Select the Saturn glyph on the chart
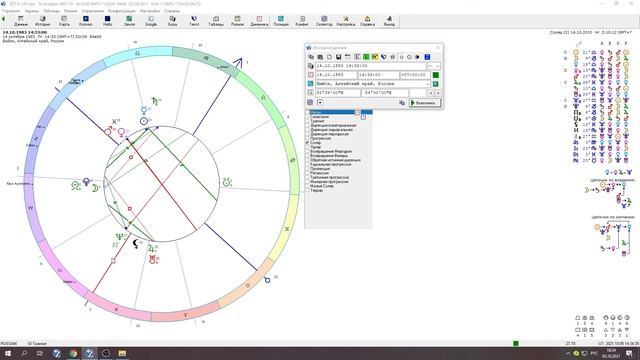This screenshot has width=640, height=360. 155,101
